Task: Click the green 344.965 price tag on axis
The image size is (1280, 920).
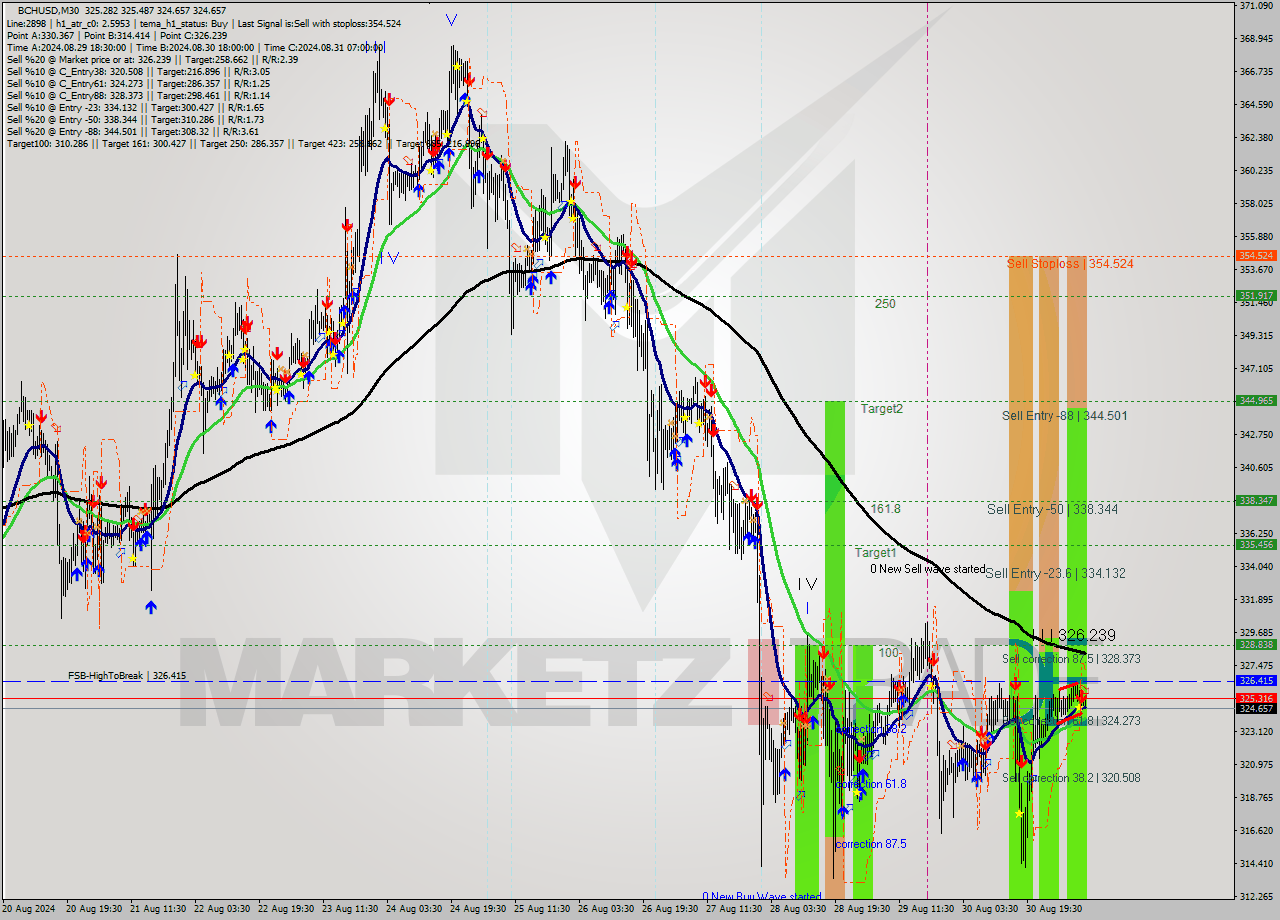Action: coord(1256,401)
